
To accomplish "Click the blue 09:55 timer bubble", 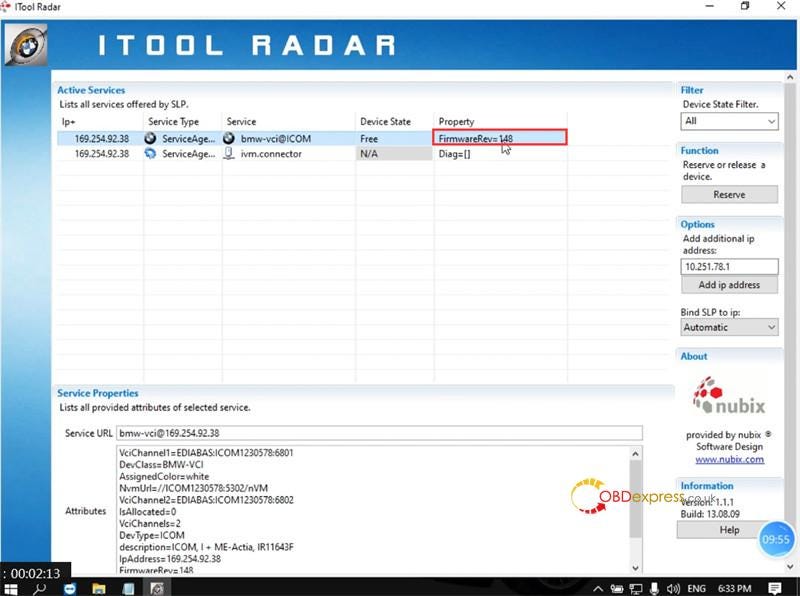I will point(776,539).
